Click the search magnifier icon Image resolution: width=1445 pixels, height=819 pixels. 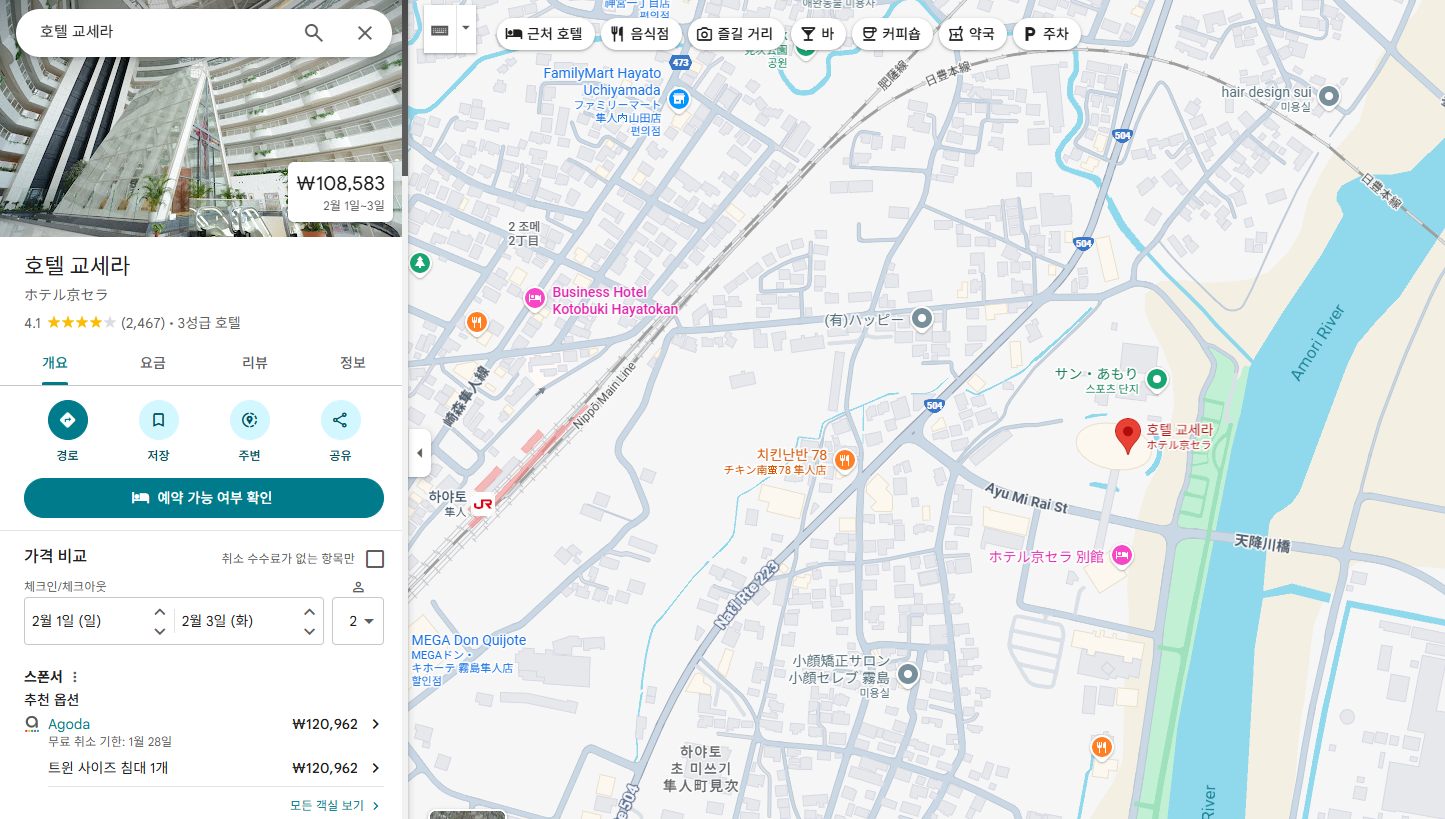pos(314,33)
